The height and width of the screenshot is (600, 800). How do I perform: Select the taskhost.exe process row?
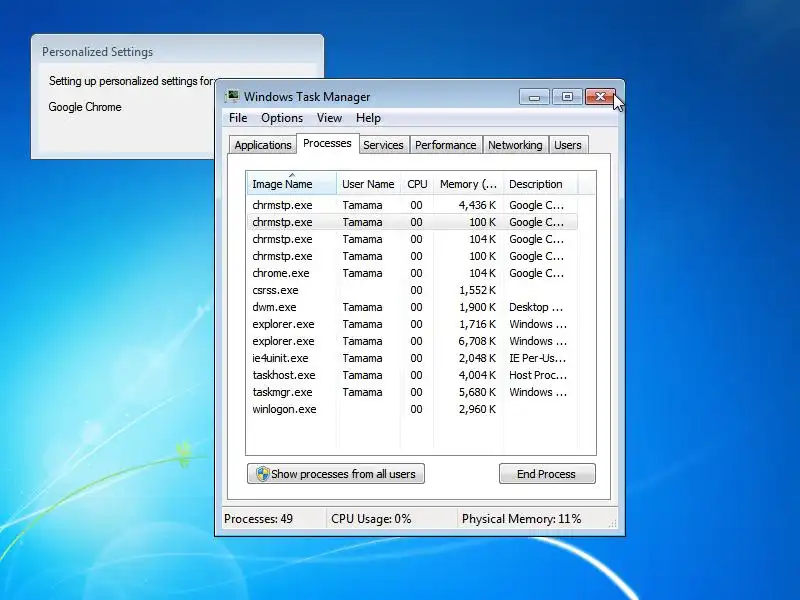pyautogui.click(x=412, y=375)
